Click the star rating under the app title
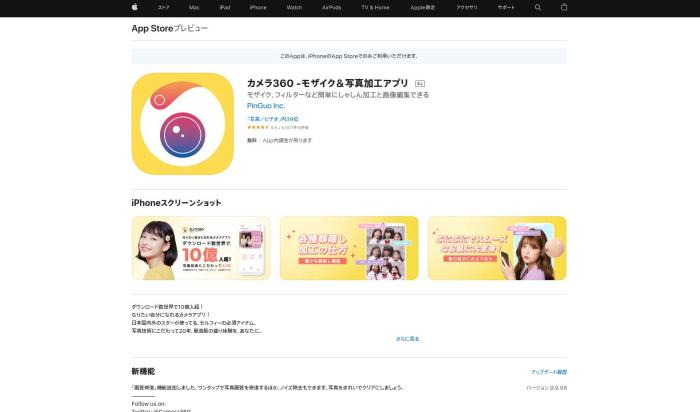This screenshot has height=412, width=700. click(x=256, y=128)
